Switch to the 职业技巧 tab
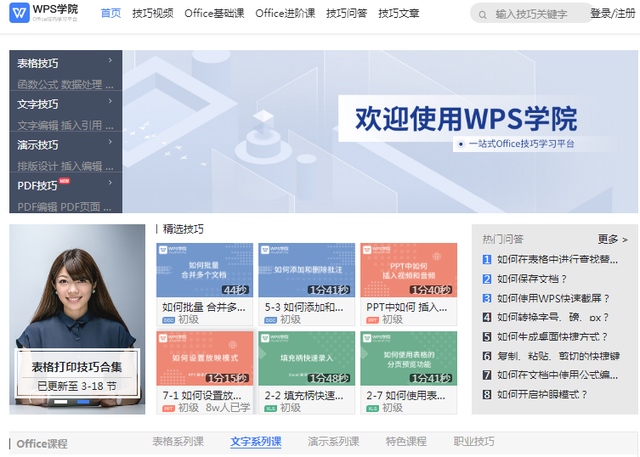Screen dimensions: 640x457 click(474, 441)
